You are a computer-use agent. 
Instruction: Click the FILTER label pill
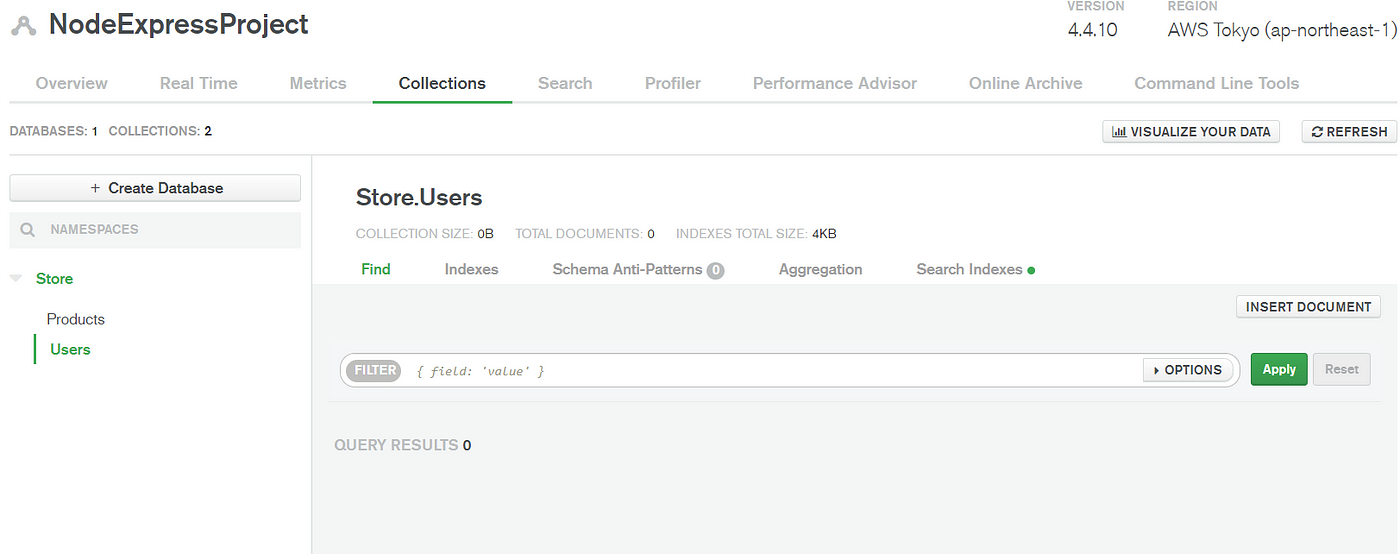pos(375,370)
